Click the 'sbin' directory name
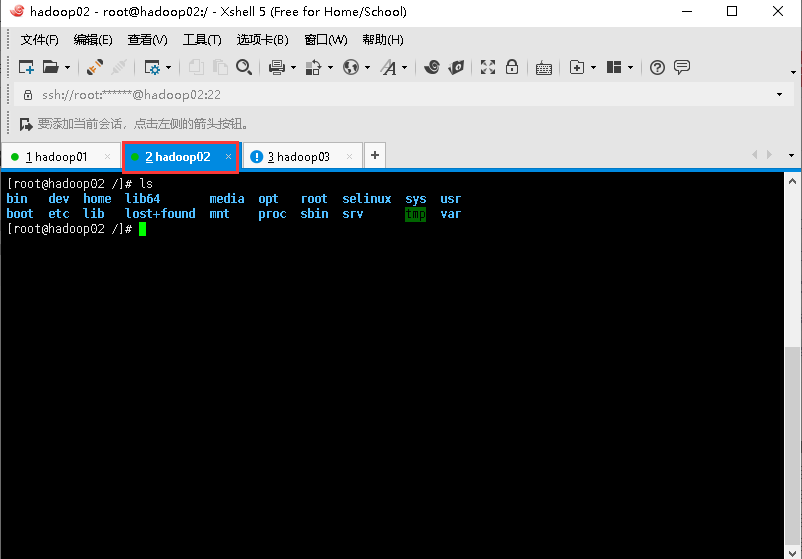Screen dimensions: 802x559 click(x=314, y=214)
